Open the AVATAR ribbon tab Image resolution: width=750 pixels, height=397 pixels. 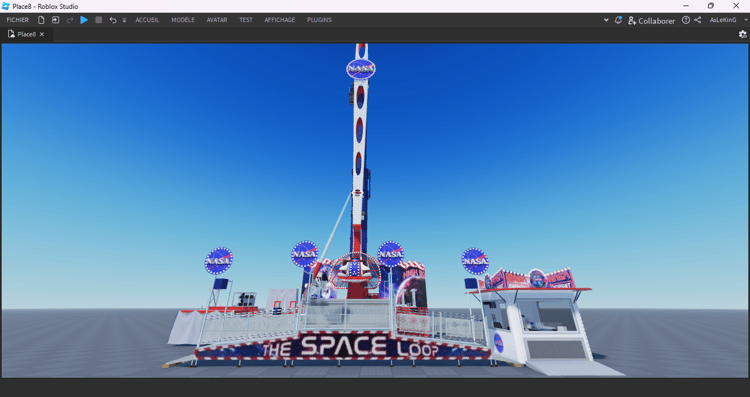click(217, 20)
